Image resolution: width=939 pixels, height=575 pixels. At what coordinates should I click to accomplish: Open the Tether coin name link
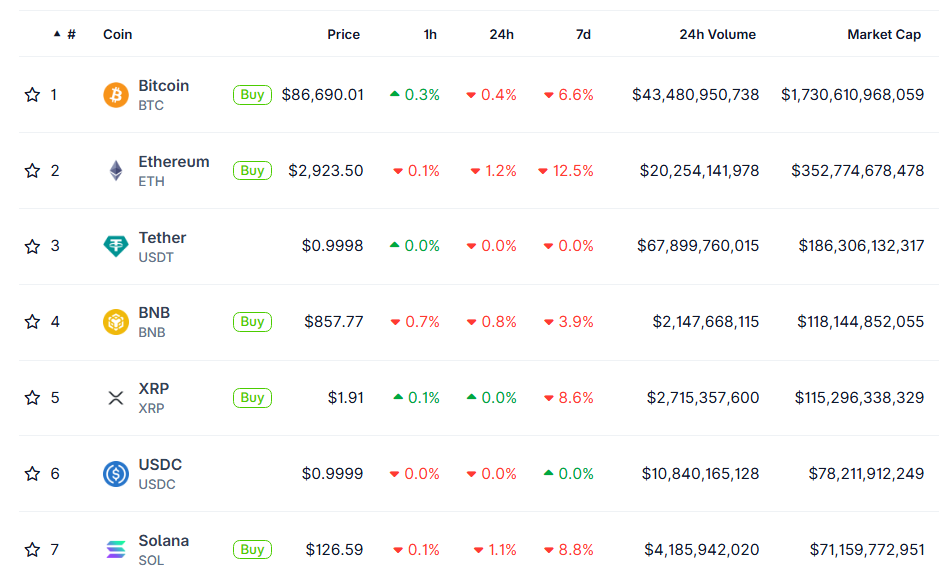click(x=162, y=238)
